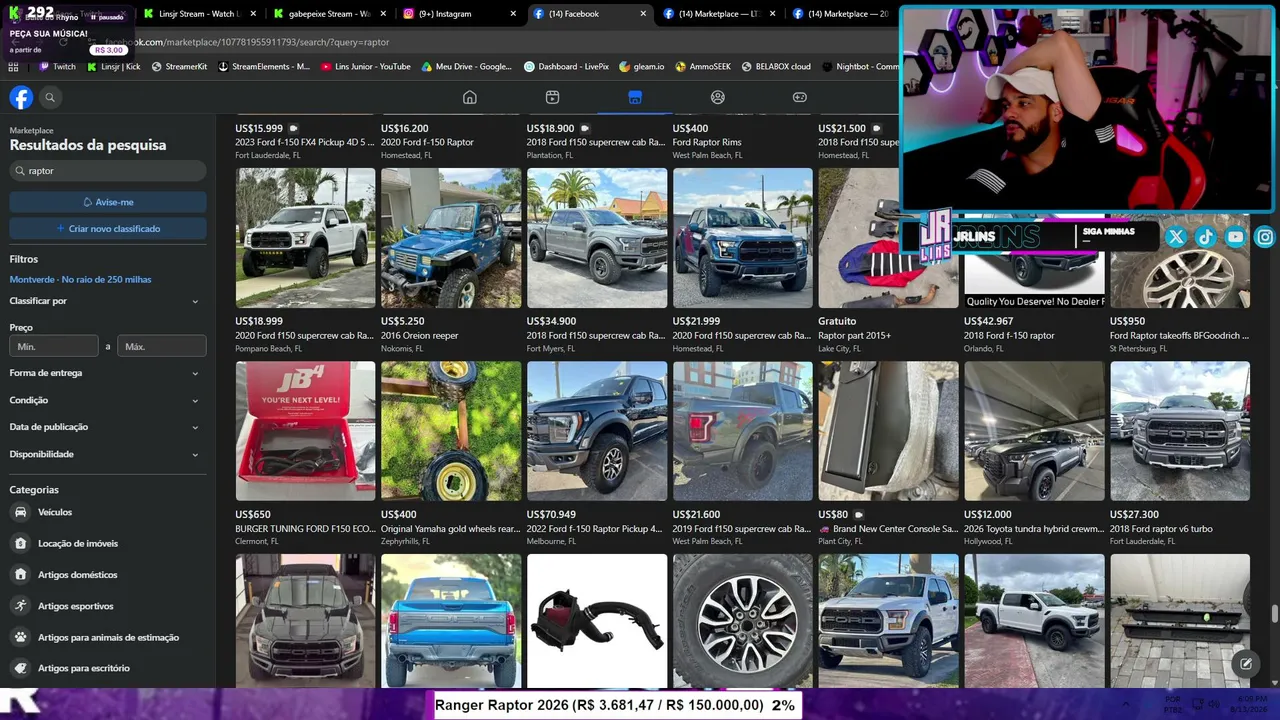Open the 2018 Ford raptor v6 turbo photo
The width and height of the screenshot is (1280, 720).
(x=1180, y=431)
